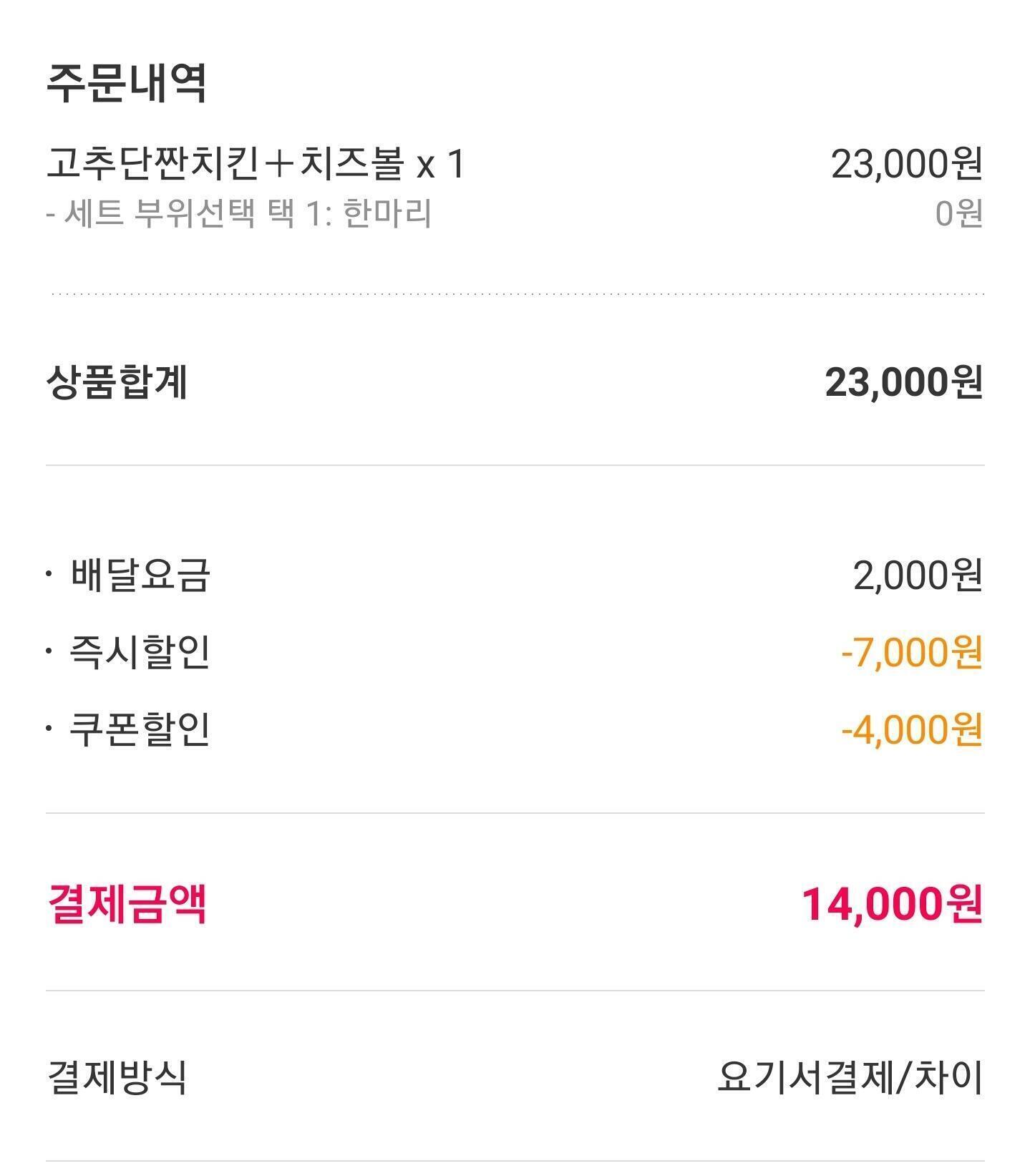Viewport: 1030px width, 1176px height.
Task: Tap the 주문내역 heading
Action: (x=127, y=83)
